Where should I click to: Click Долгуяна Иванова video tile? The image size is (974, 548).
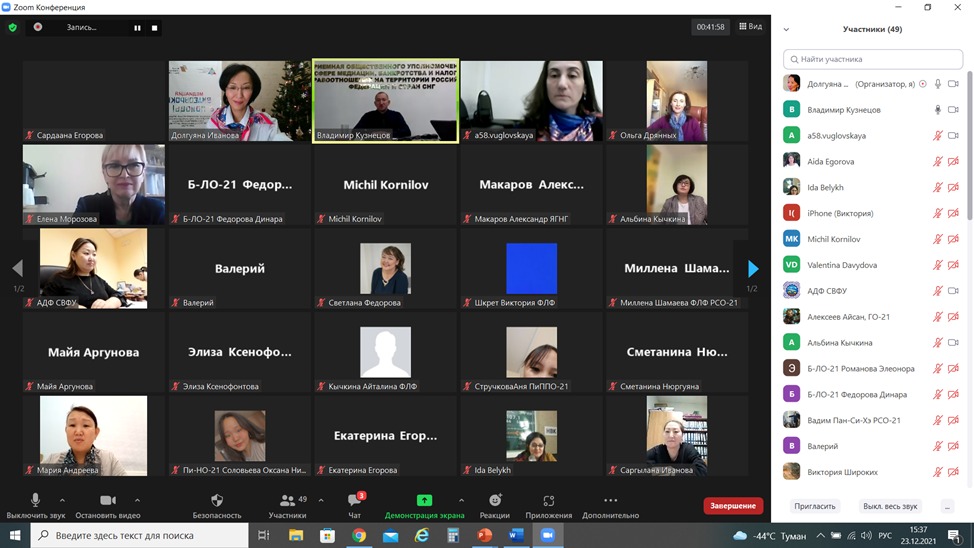tap(240, 101)
